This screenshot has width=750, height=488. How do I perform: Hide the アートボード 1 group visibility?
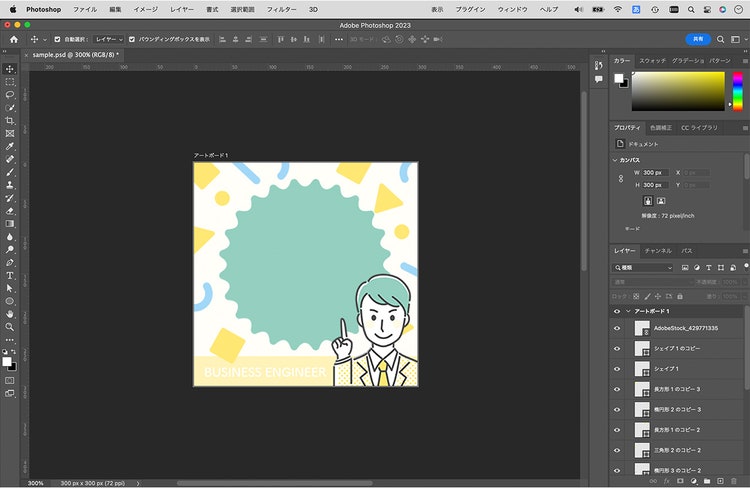(x=617, y=311)
